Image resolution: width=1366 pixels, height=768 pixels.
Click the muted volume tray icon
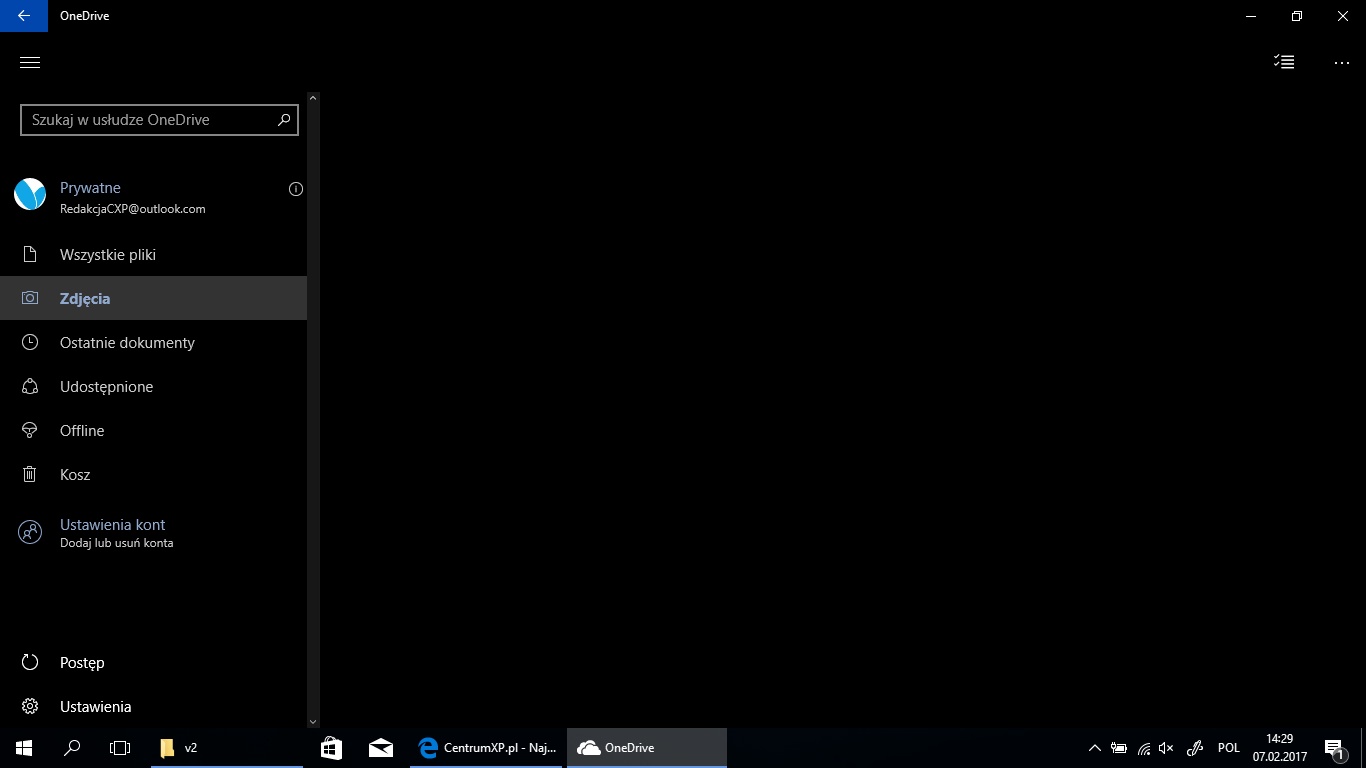point(1166,748)
